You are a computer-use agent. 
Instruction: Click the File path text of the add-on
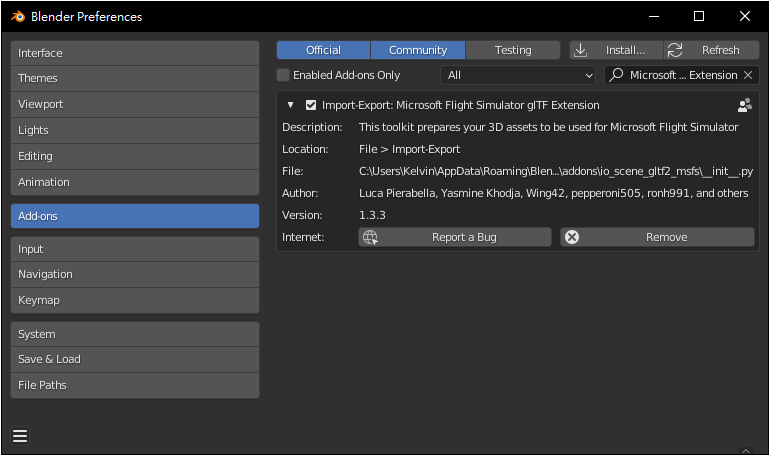point(556,171)
